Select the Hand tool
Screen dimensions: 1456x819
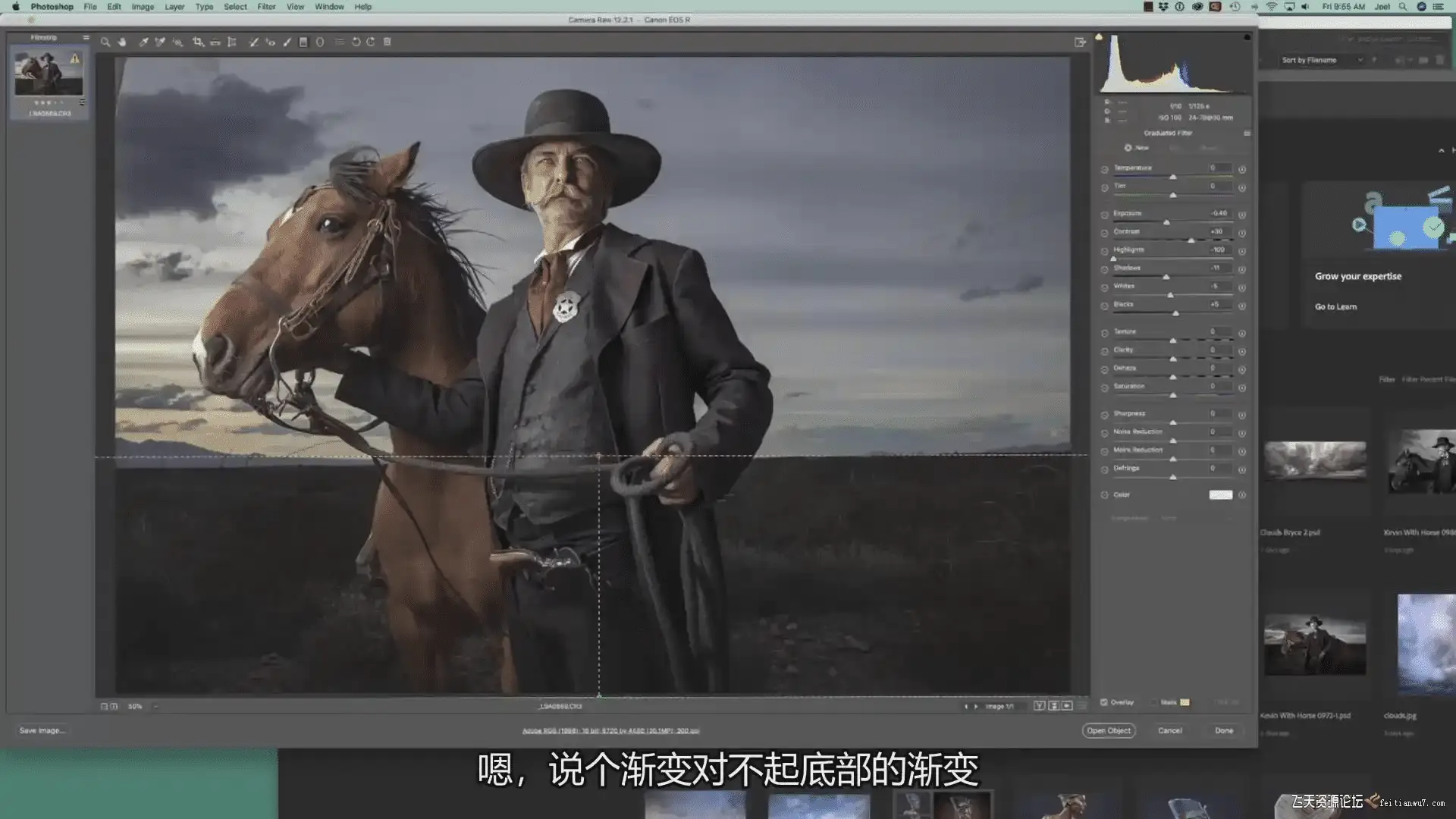[x=122, y=42]
